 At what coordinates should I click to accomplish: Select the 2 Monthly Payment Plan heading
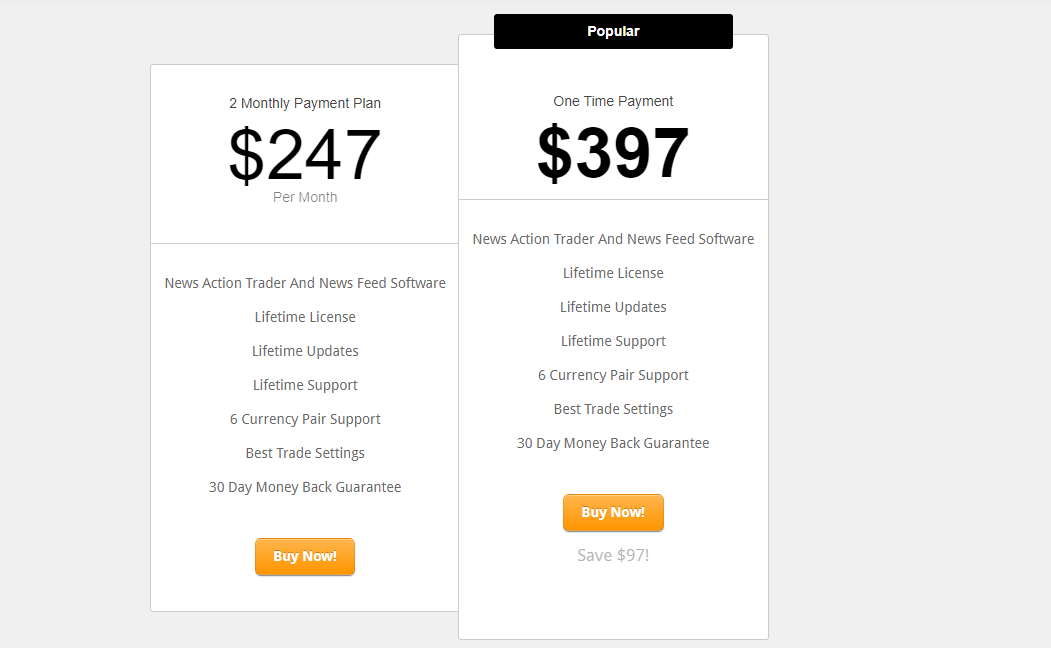click(305, 103)
